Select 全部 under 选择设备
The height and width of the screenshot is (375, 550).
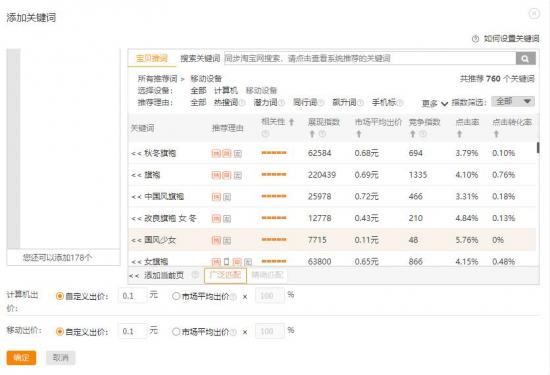point(198,91)
